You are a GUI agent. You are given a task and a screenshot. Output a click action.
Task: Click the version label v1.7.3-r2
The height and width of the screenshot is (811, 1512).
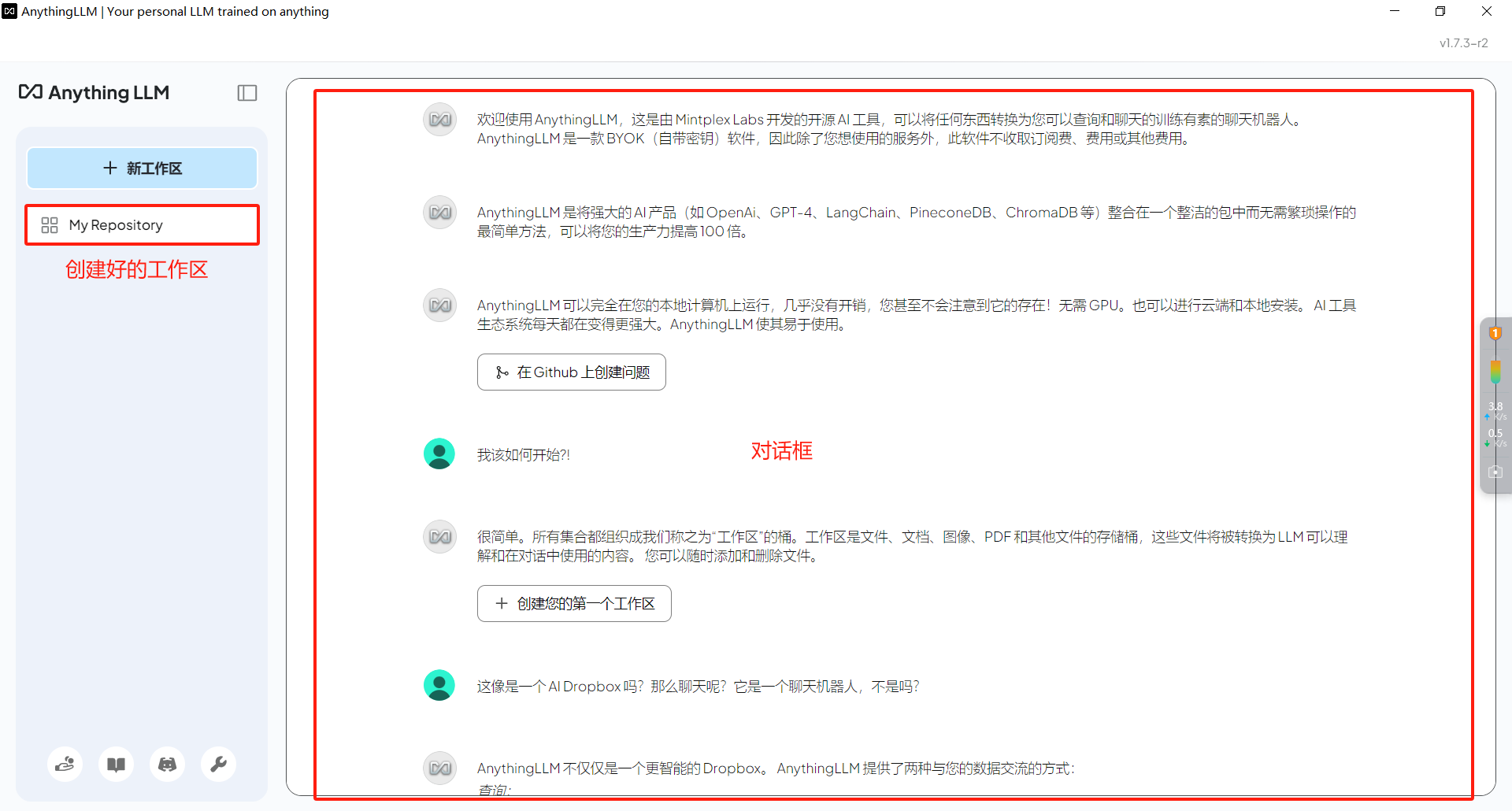[x=1463, y=43]
